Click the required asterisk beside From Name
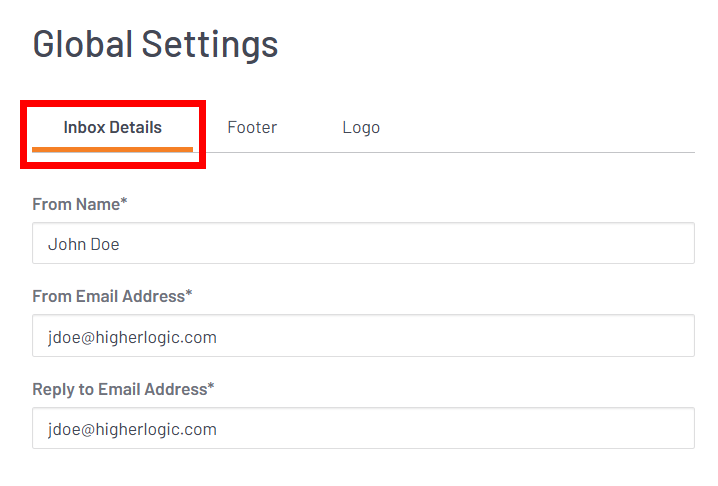 point(124,203)
